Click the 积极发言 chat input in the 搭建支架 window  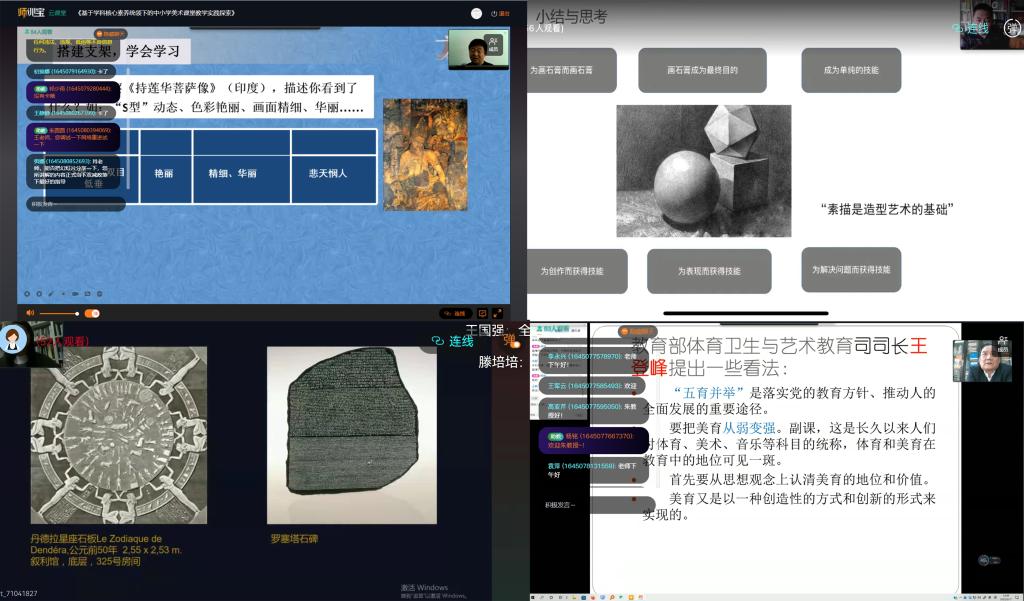coord(75,204)
